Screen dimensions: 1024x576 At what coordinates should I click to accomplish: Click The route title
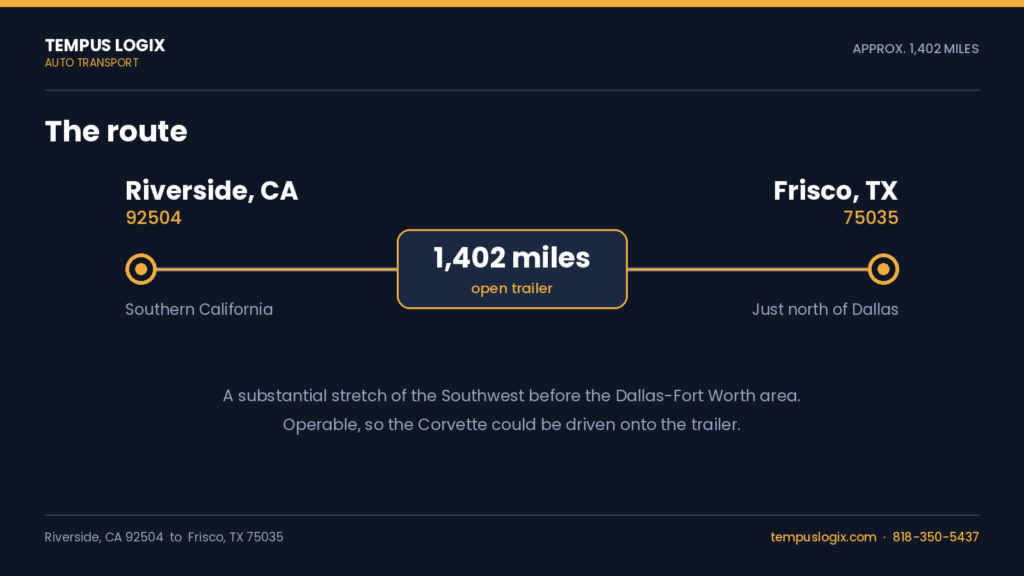click(x=116, y=131)
